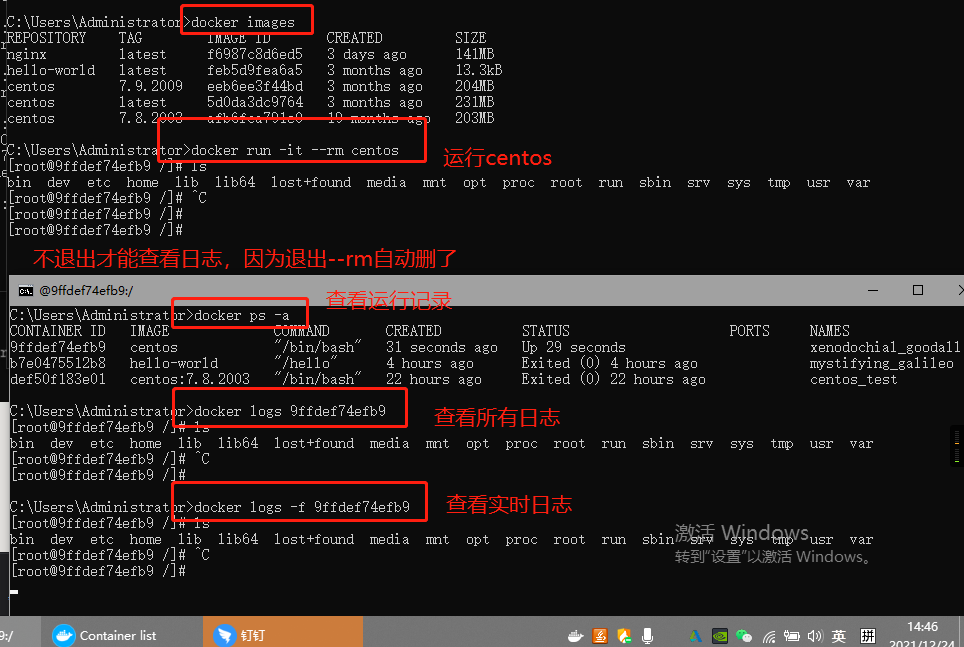Click the STATUS column header
The width and height of the screenshot is (964, 647).
point(545,331)
